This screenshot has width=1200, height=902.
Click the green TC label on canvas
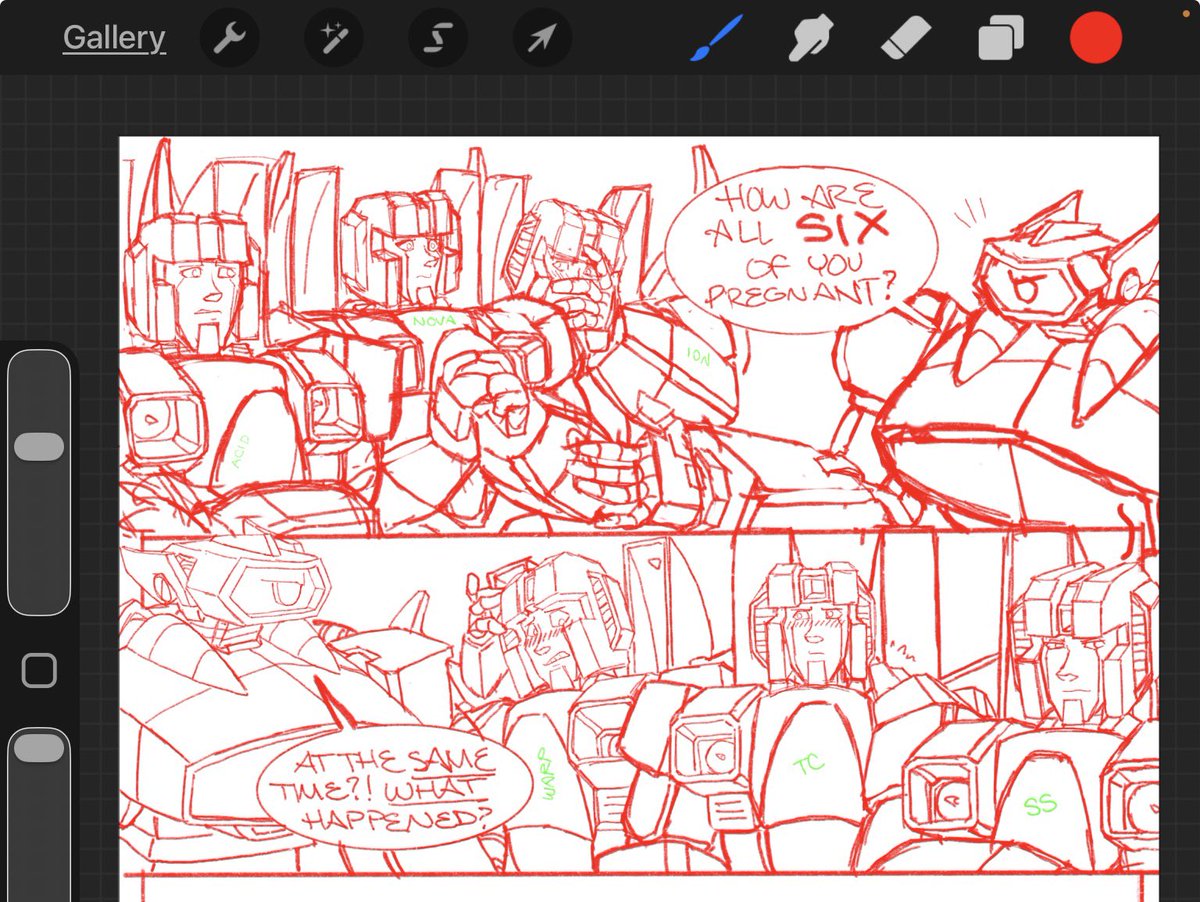pyautogui.click(x=808, y=764)
